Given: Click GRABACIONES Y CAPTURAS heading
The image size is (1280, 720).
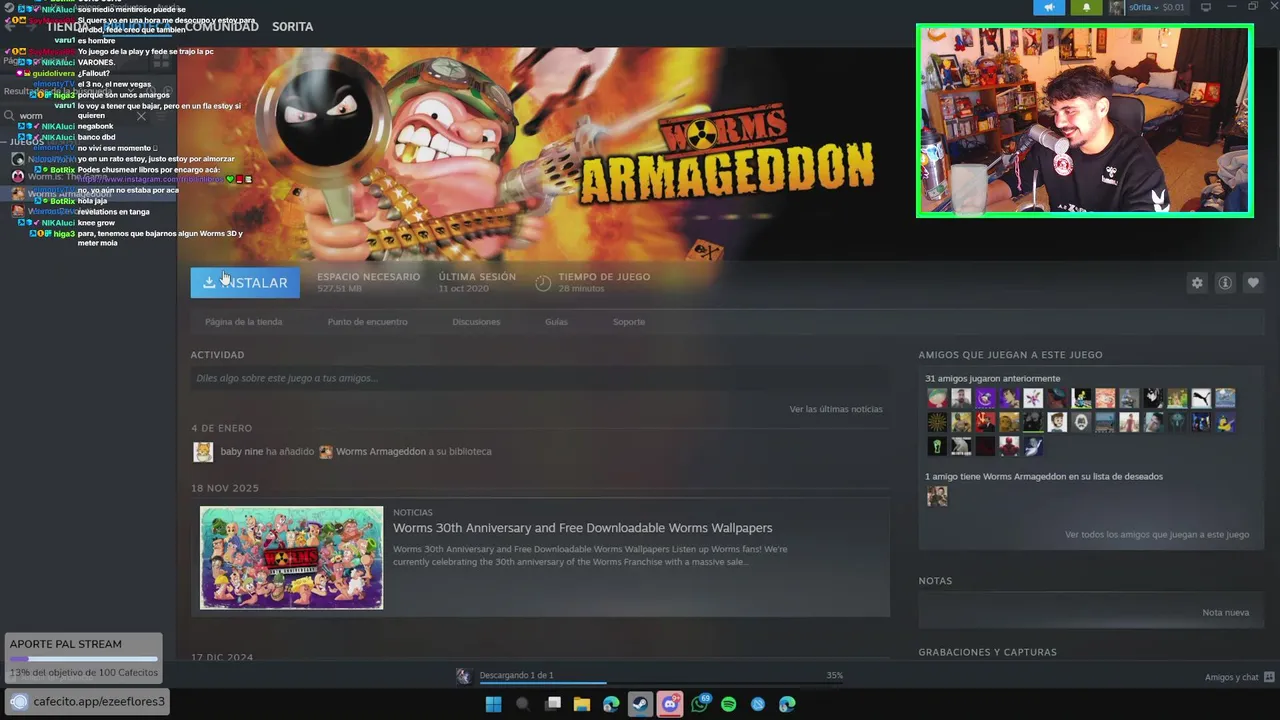Looking at the screenshot, I should (987, 652).
